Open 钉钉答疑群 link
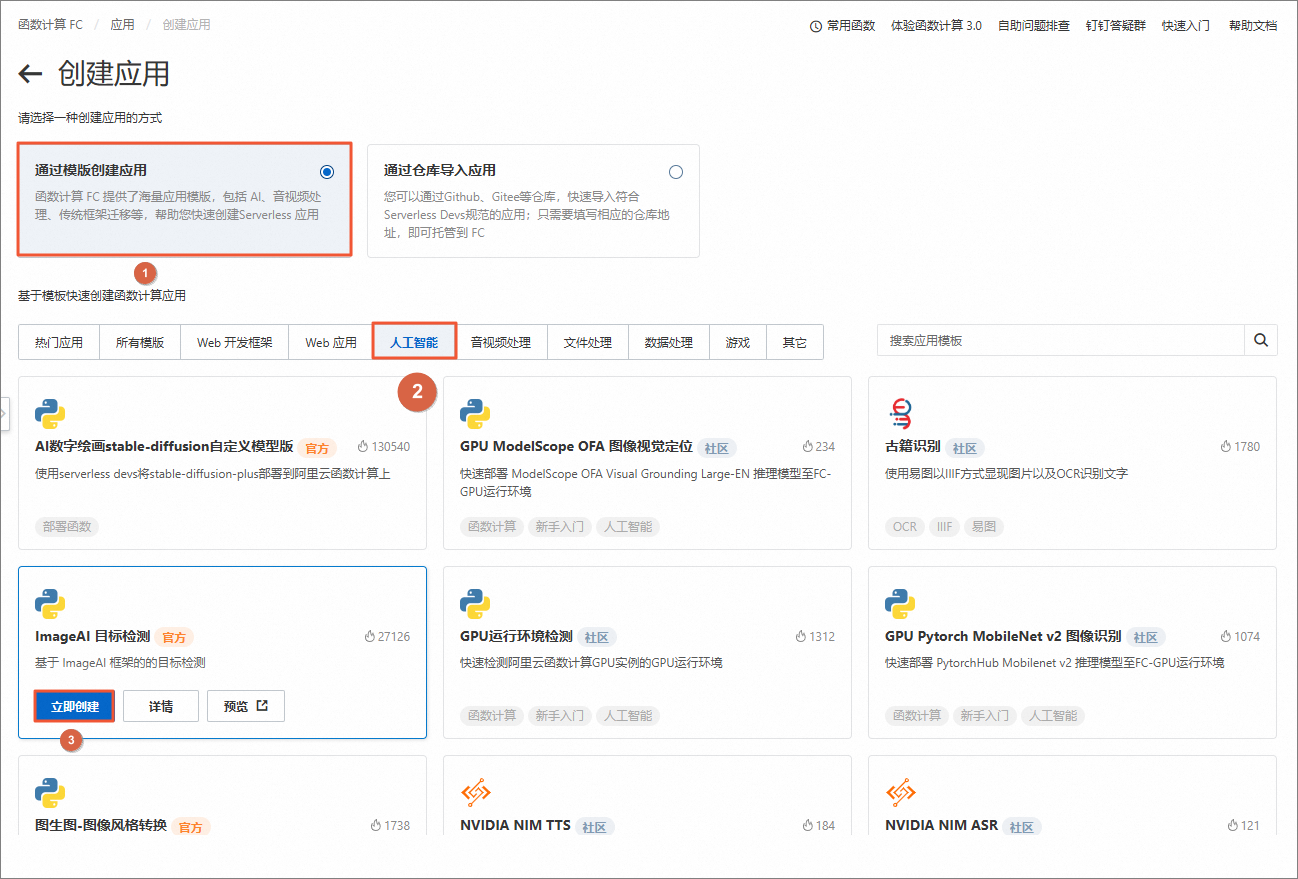 (x=1116, y=26)
